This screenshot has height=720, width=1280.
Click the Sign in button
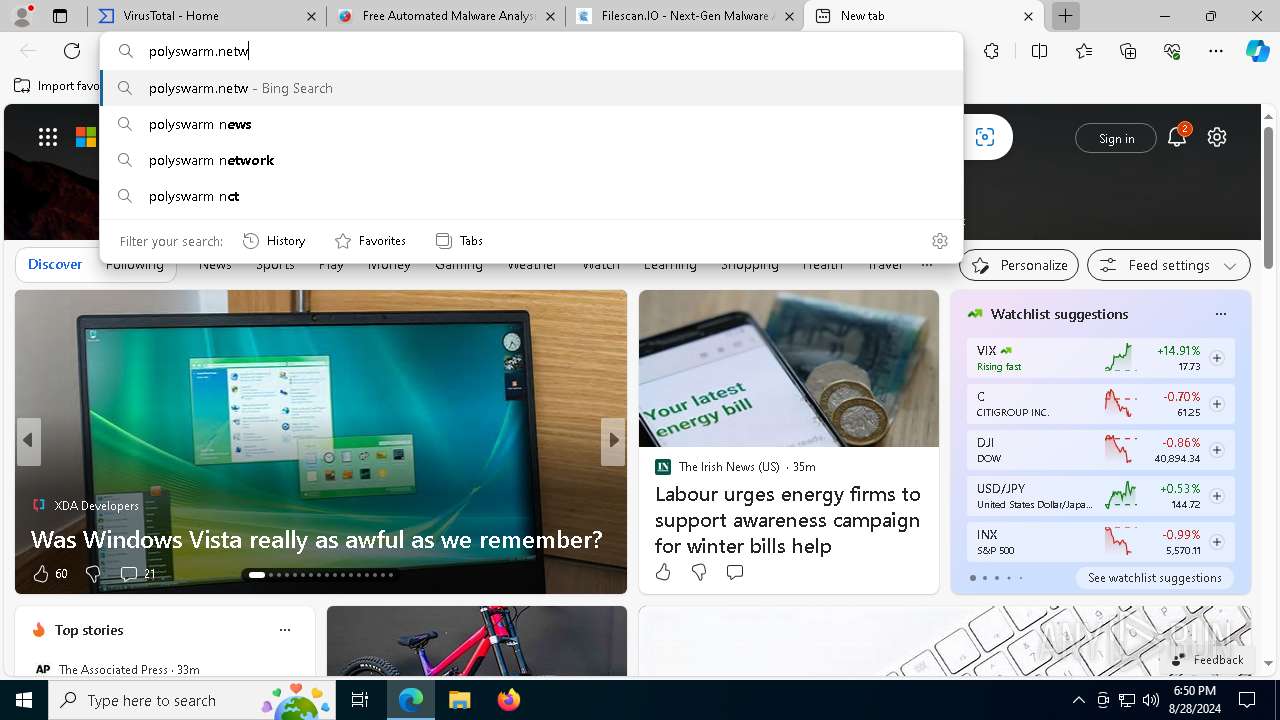(x=1116, y=138)
